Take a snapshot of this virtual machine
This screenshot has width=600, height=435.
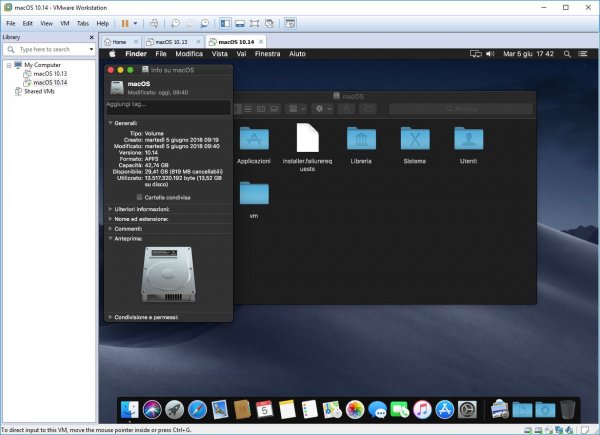(x=175, y=23)
